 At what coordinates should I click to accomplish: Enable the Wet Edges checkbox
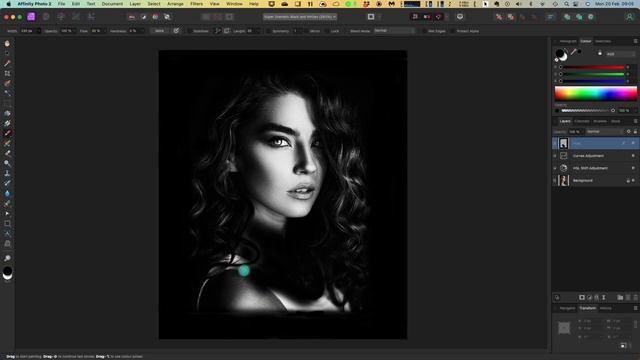click(x=424, y=31)
